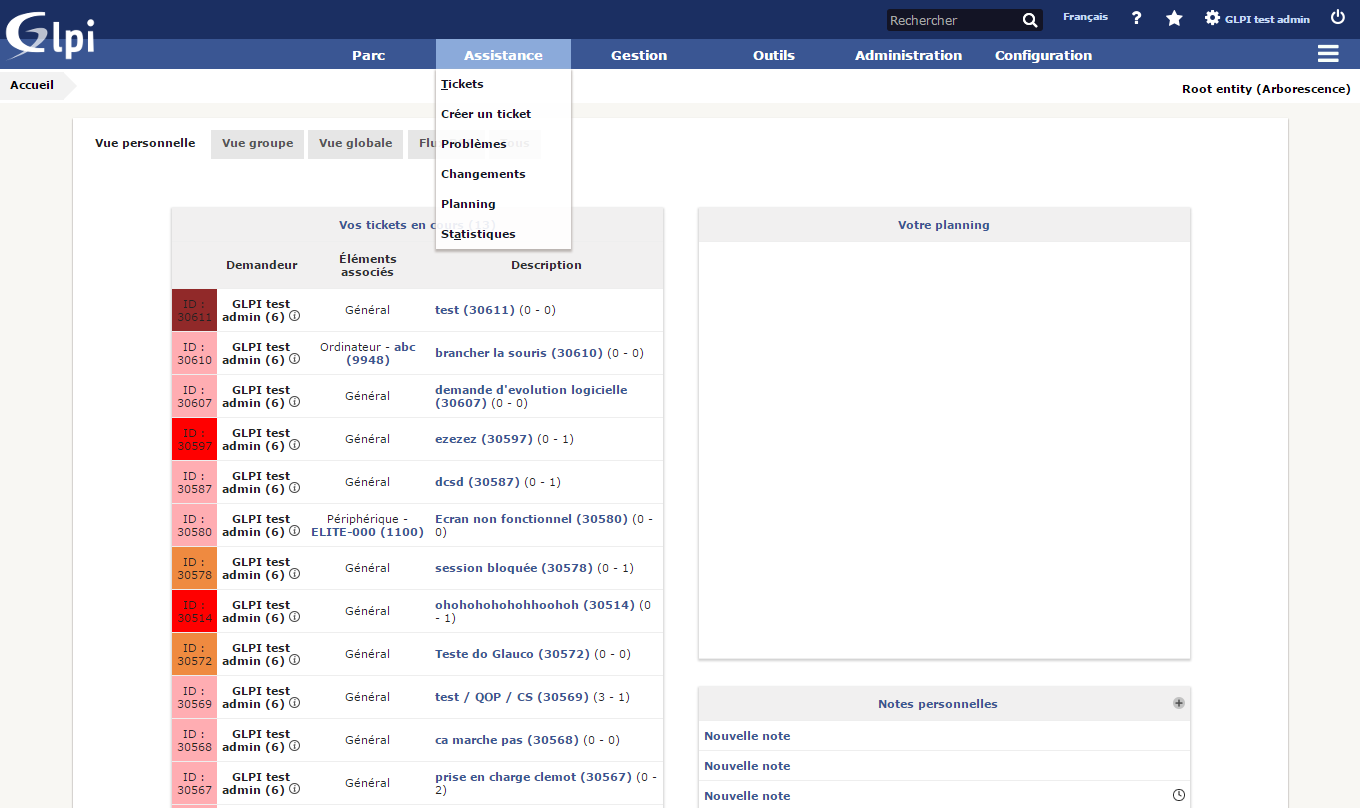Open ticket brancher la souris (30610)
The width and height of the screenshot is (1360, 808).
pyautogui.click(x=519, y=353)
